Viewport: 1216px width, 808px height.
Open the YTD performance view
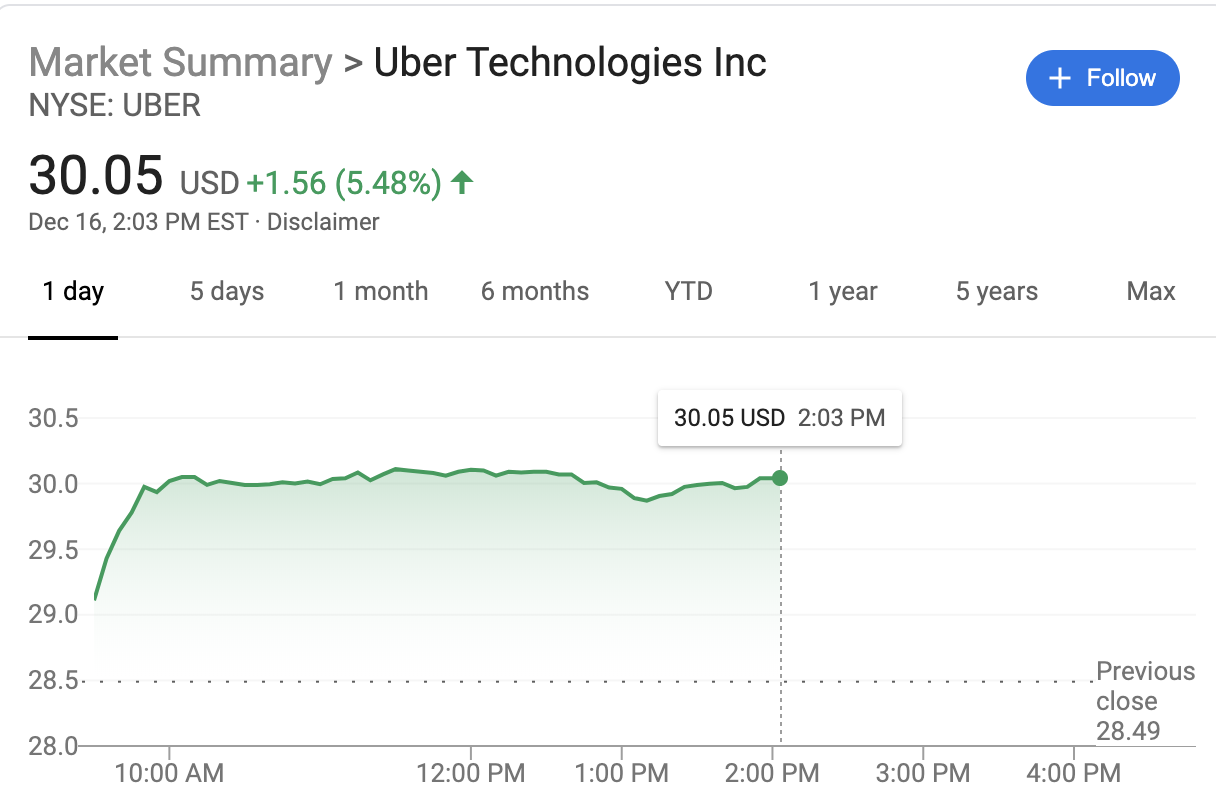tap(688, 291)
